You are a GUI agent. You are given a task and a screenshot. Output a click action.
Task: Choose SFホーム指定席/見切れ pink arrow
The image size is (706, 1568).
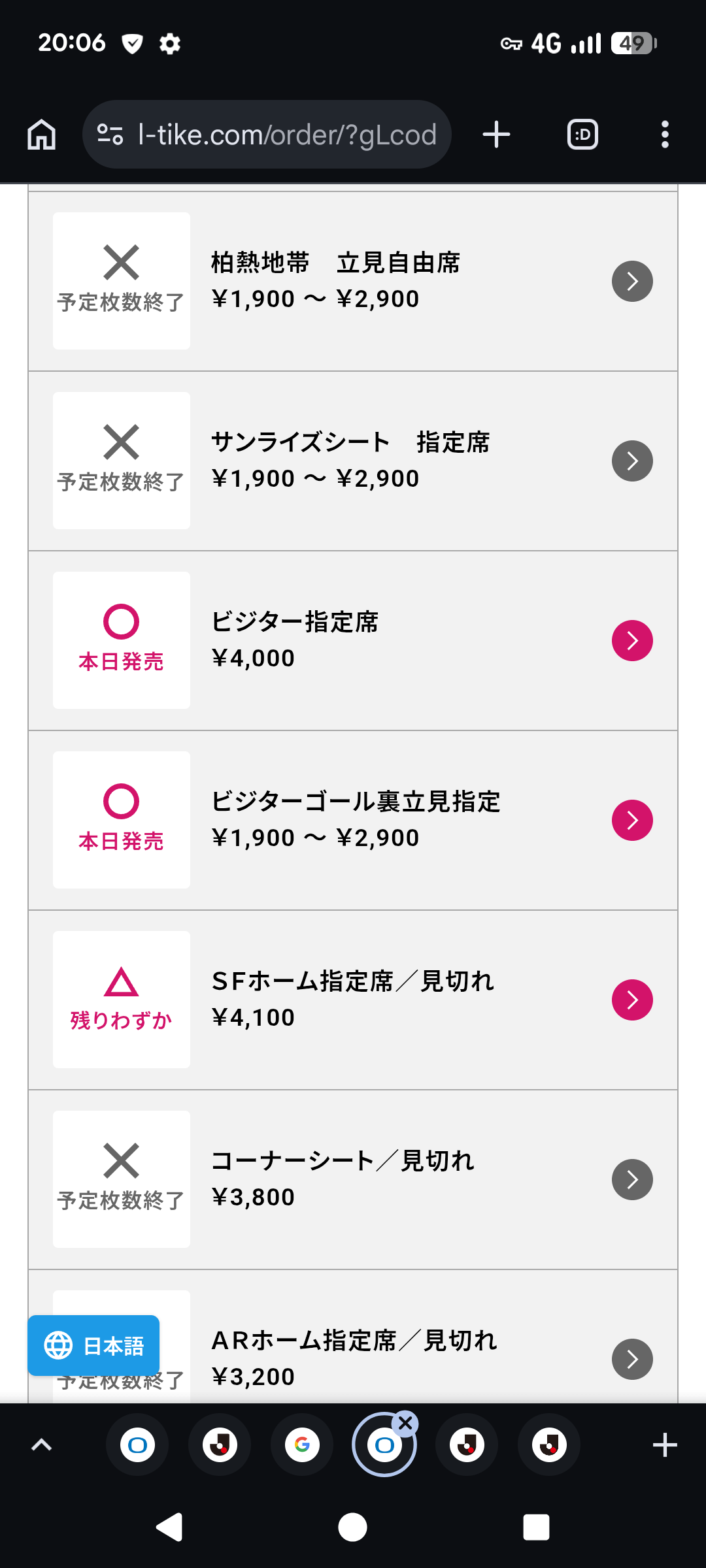(x=632, y=1000)
